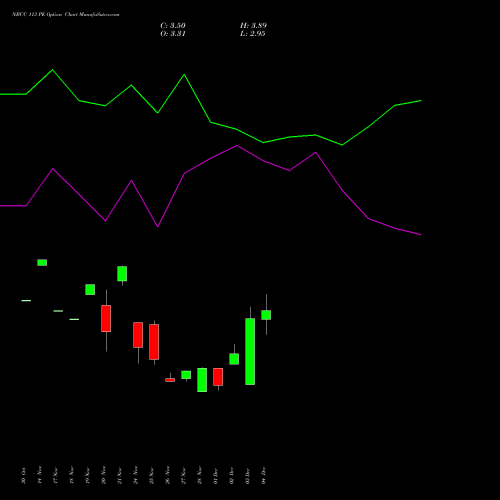Click the flat candle mark for 17 Nov

click(x=58, y=311)
